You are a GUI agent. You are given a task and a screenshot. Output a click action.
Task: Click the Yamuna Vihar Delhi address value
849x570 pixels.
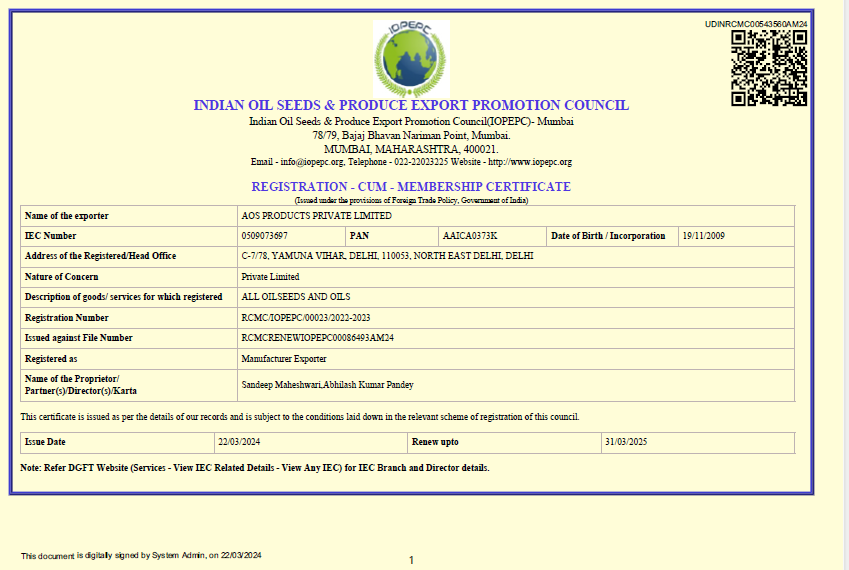coord(387,256)
